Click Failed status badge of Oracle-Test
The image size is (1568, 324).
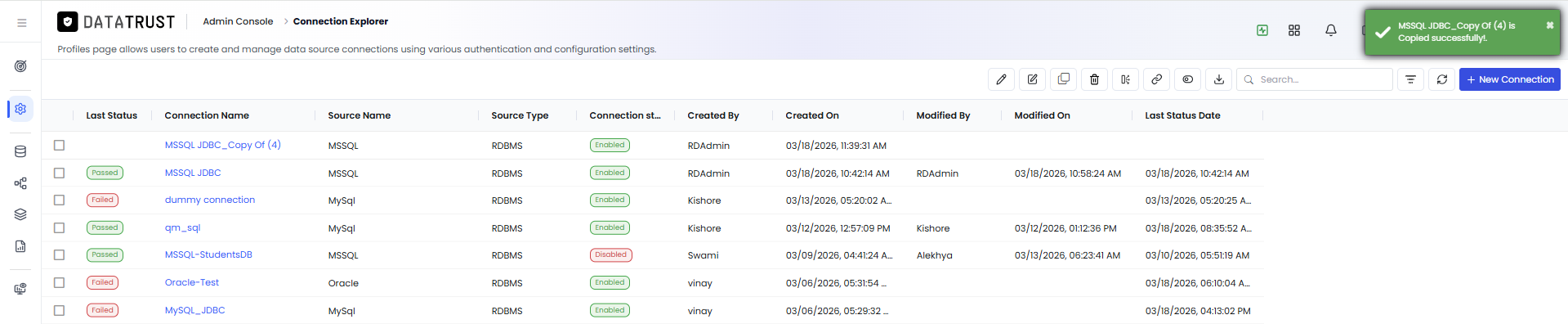point(103,282)
